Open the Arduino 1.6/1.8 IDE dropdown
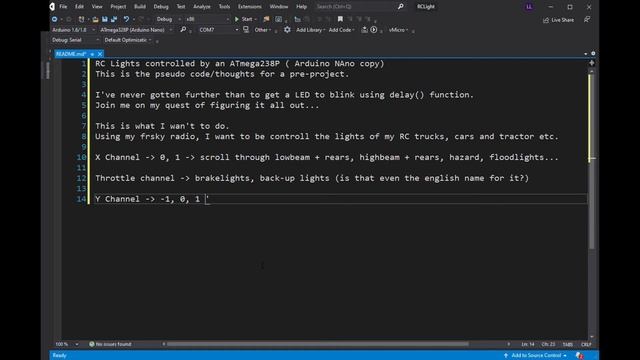Screen dimensions: 640x360 pyautogui.click(x=73, y=30)
